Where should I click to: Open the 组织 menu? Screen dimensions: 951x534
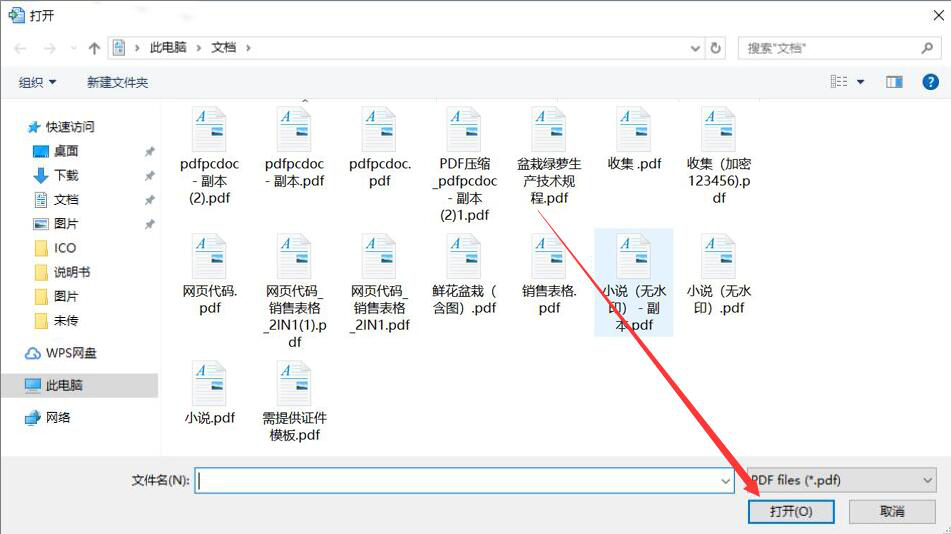[x=37, y=83]
